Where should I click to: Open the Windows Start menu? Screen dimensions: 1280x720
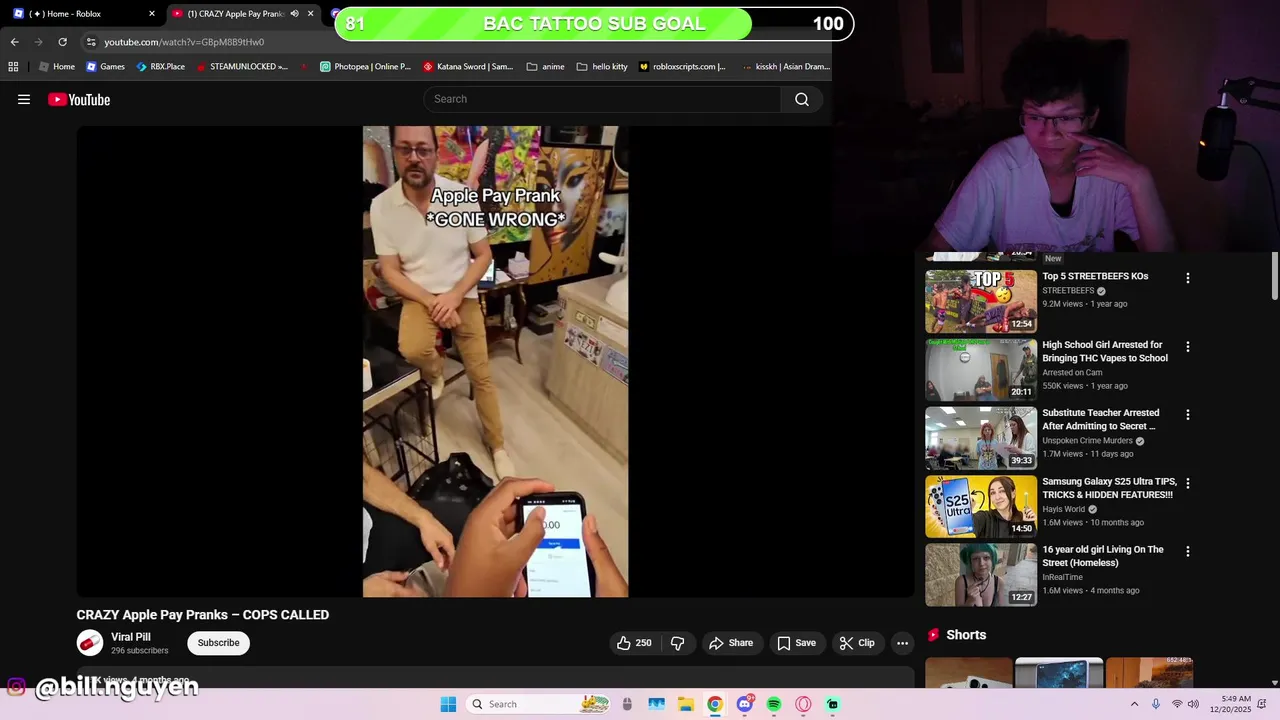[x=448, y=704]
